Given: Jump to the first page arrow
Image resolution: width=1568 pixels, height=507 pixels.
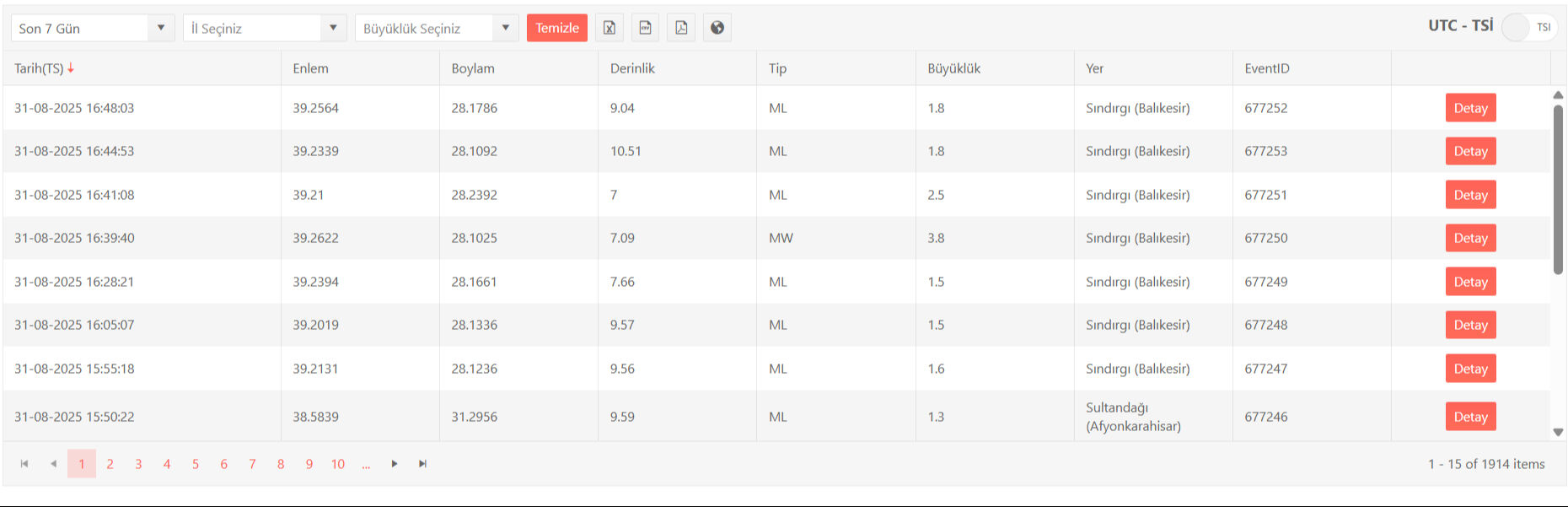Looking at the screenshot, I should (24, 464).
